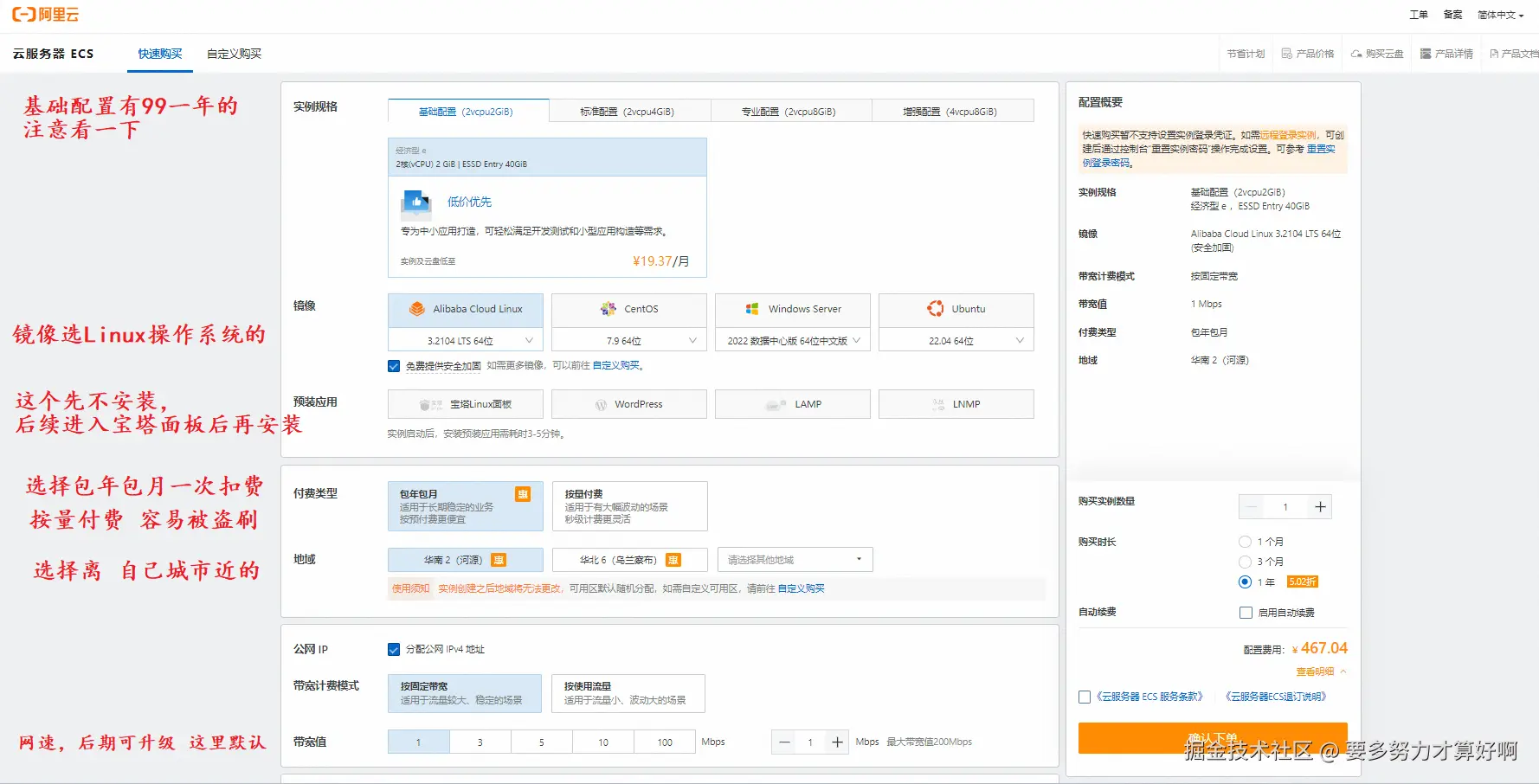
Task: Open 请选择其他地域 region dropdown
Action: tap(795, 560)
